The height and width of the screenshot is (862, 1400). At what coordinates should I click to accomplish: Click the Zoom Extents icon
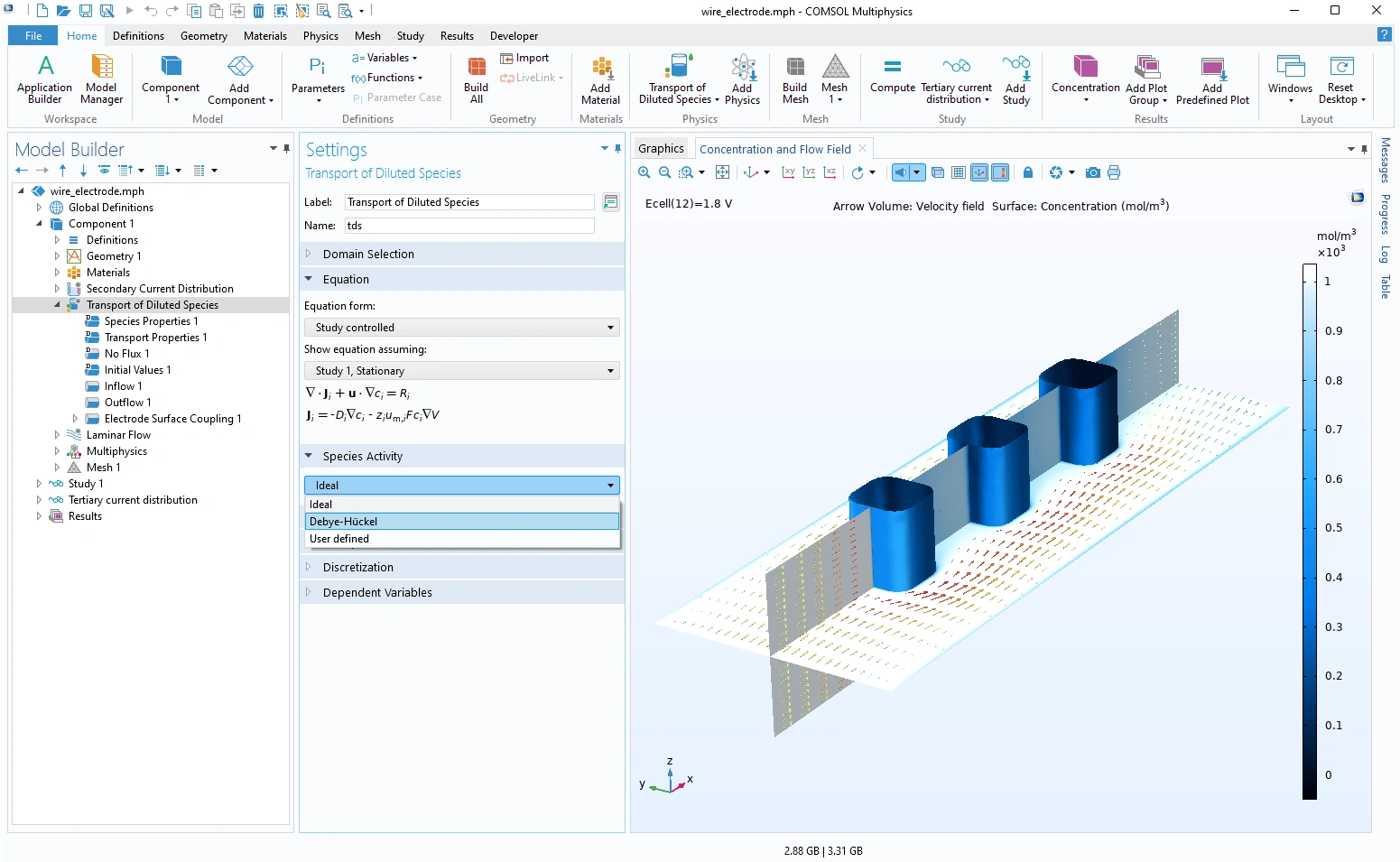click(x=722, y=172)
